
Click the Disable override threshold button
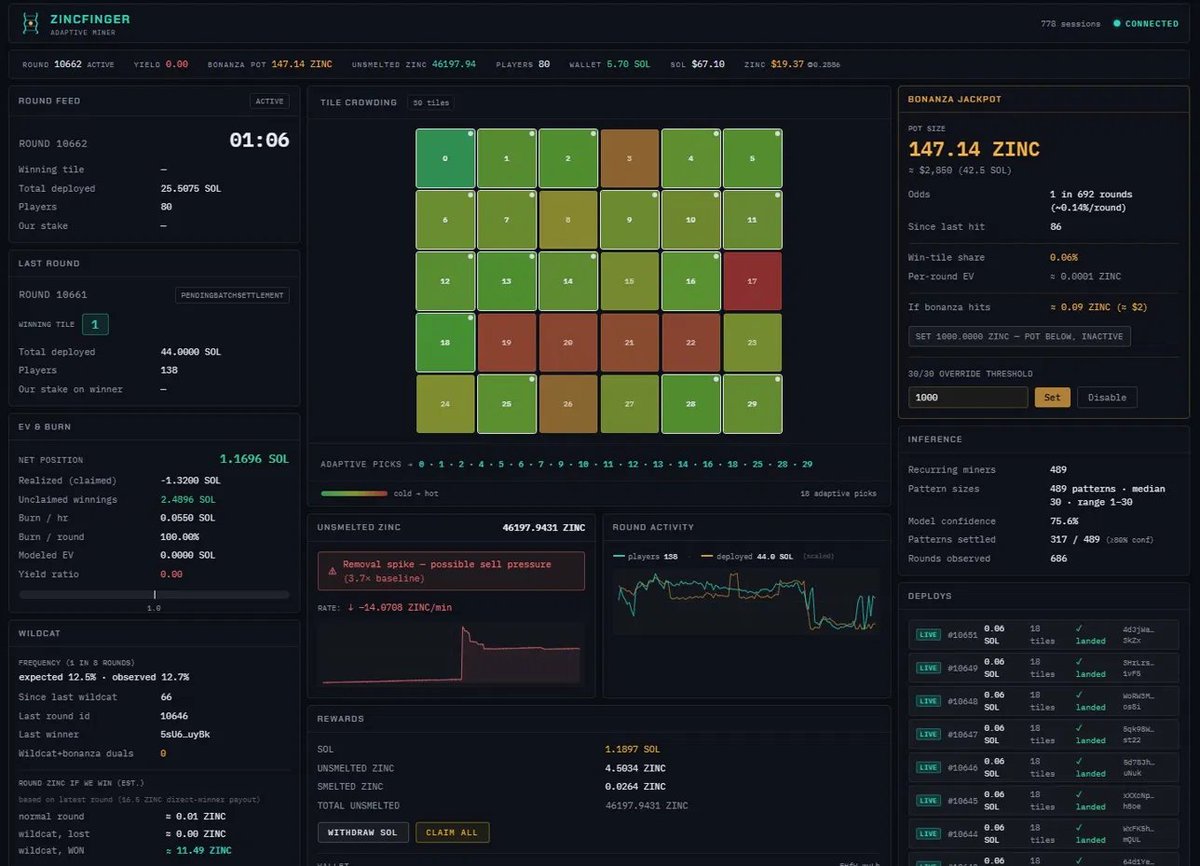coord(1107,397)
